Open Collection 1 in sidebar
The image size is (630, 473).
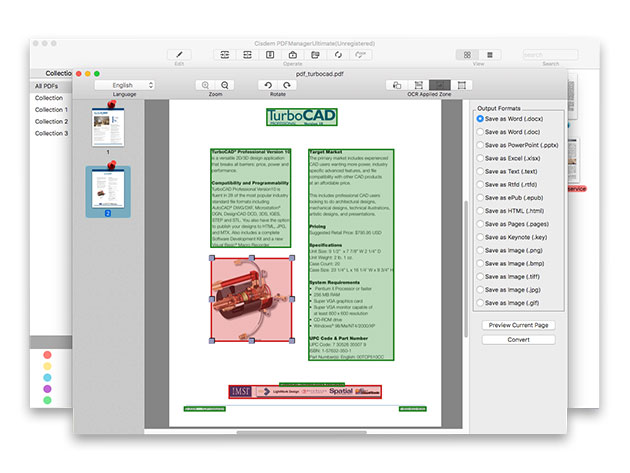tap(51, 109)
